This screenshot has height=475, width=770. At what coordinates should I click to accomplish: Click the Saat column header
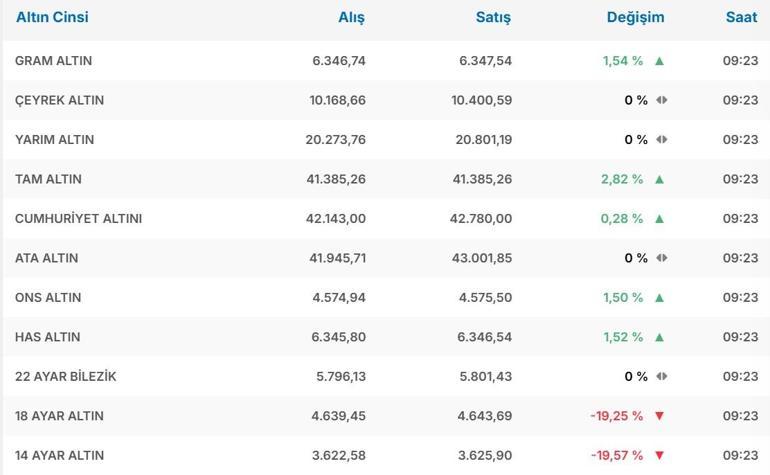[741, 17]
